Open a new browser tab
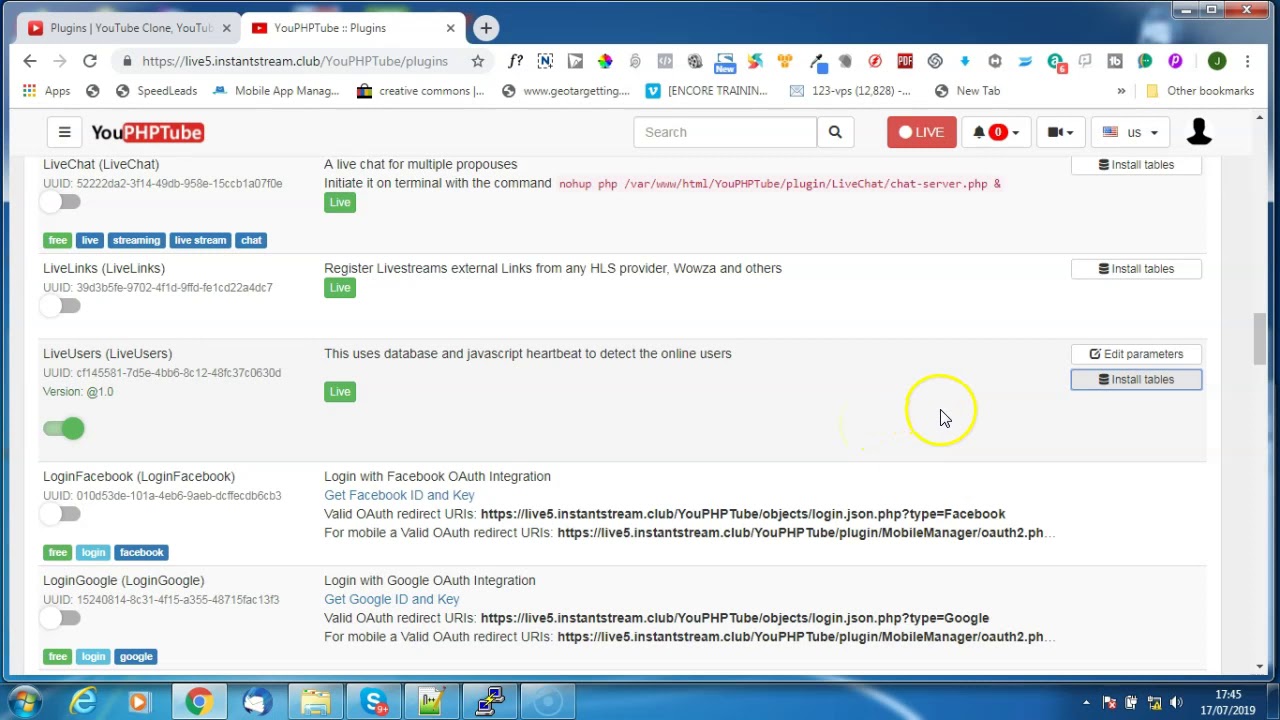Viewport: 1280px width, 720px height. (x=486, y=28)
